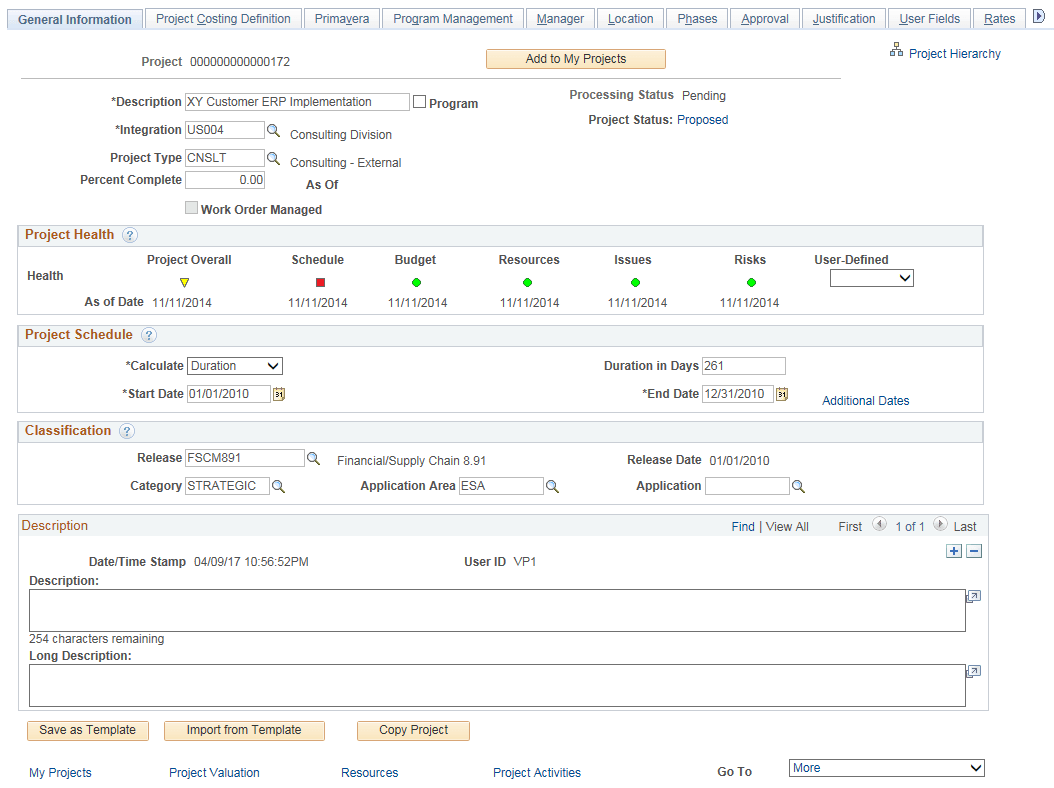Open the Go To More dropdown
Viewport: 1054px width, 788px height.
[x=886, y=767]
